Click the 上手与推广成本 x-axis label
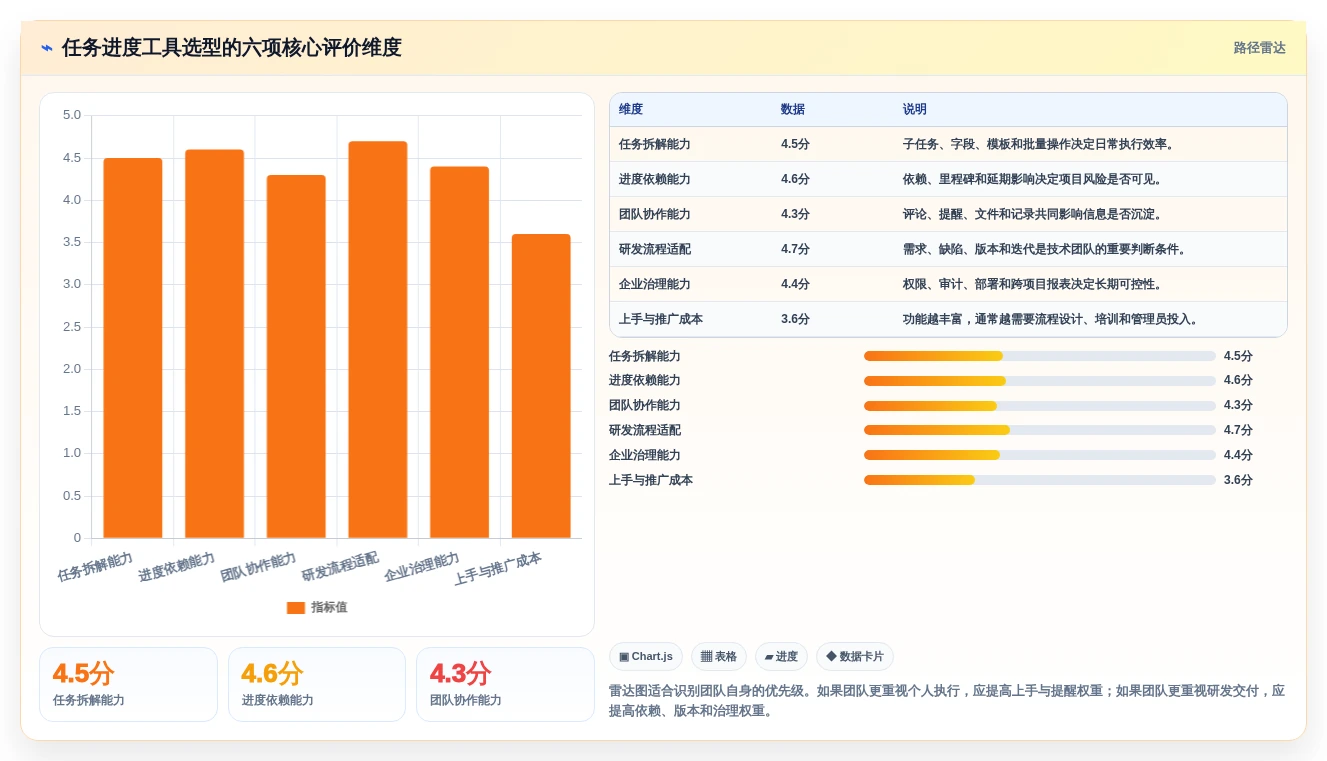 (498, 568)
